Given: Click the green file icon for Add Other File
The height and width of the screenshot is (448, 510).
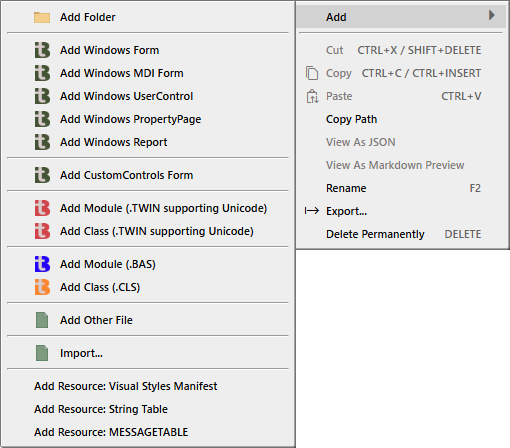Looking at the screenshot, I should [x=42, y=320].
